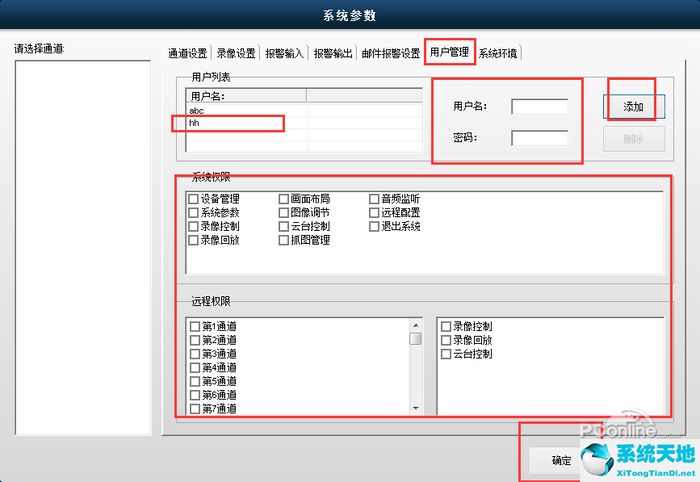
Task: Enable the 设备管理 permission checkbox
Action: click(193, 199)
